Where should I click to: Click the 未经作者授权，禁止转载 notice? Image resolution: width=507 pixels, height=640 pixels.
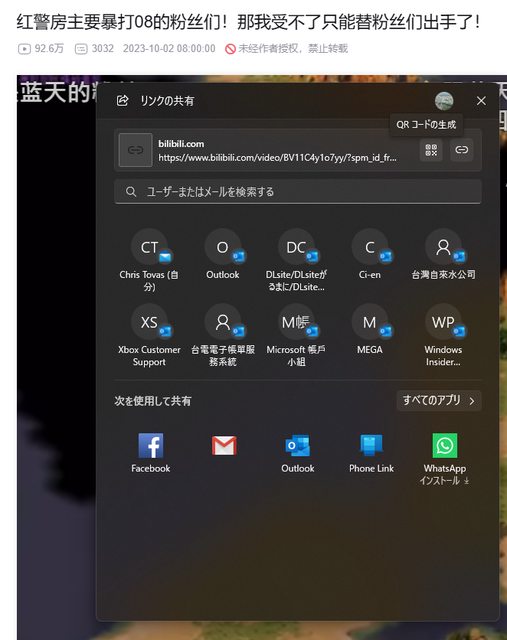pyautogui.click(x=286, y=49)
